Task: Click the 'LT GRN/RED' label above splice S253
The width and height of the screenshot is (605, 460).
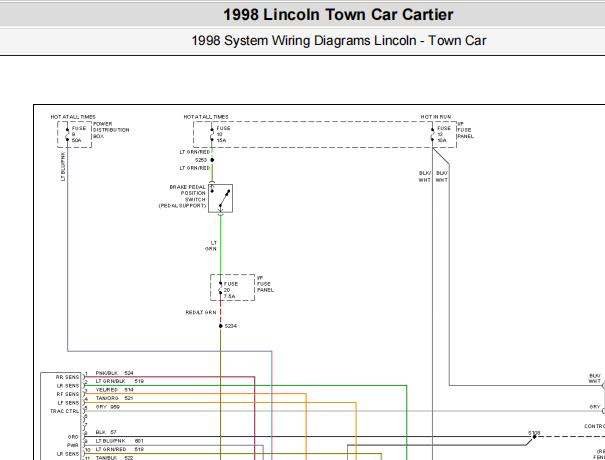Action: pos(195,152)
